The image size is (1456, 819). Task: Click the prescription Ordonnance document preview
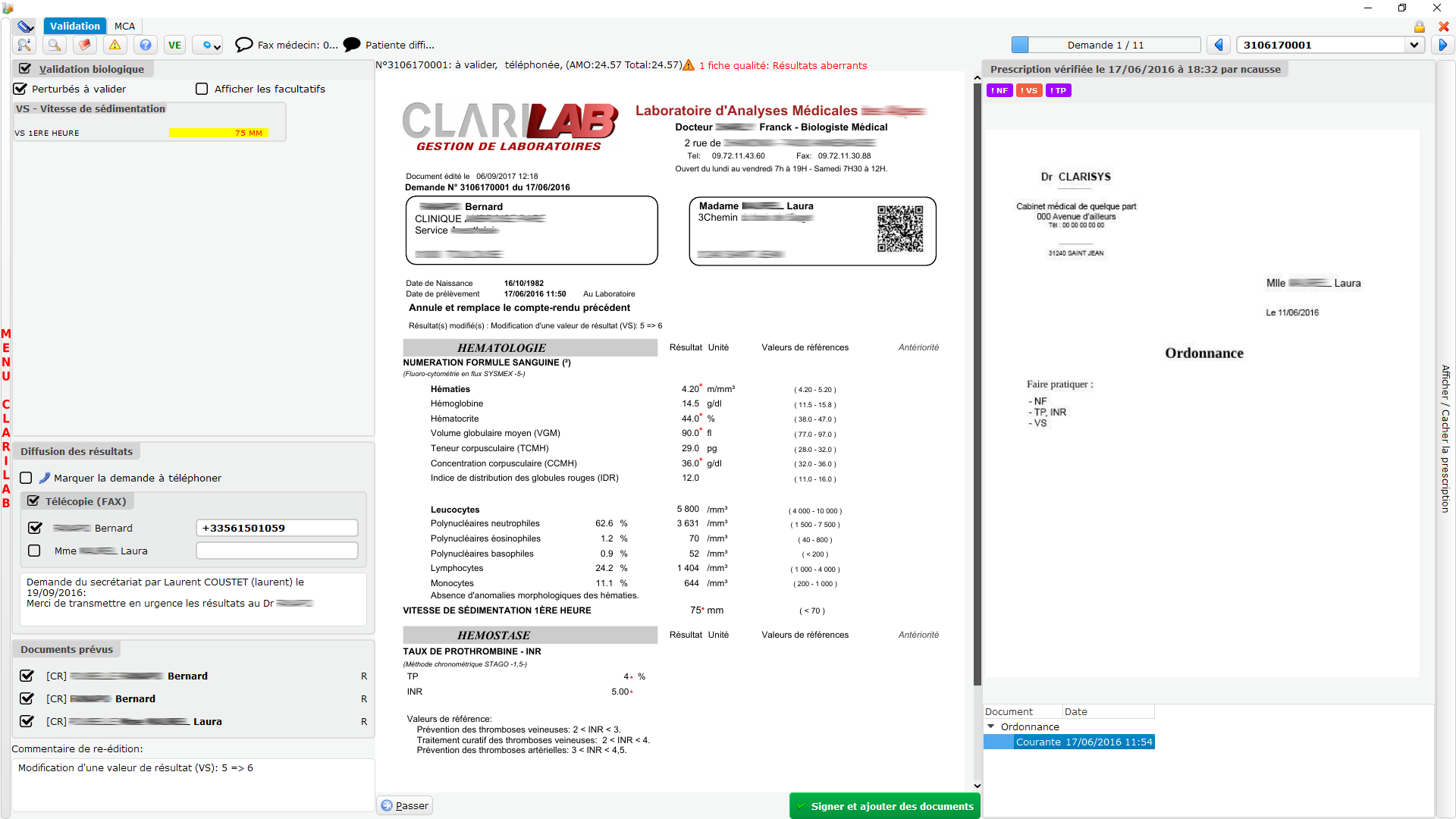pos(1201,403)
